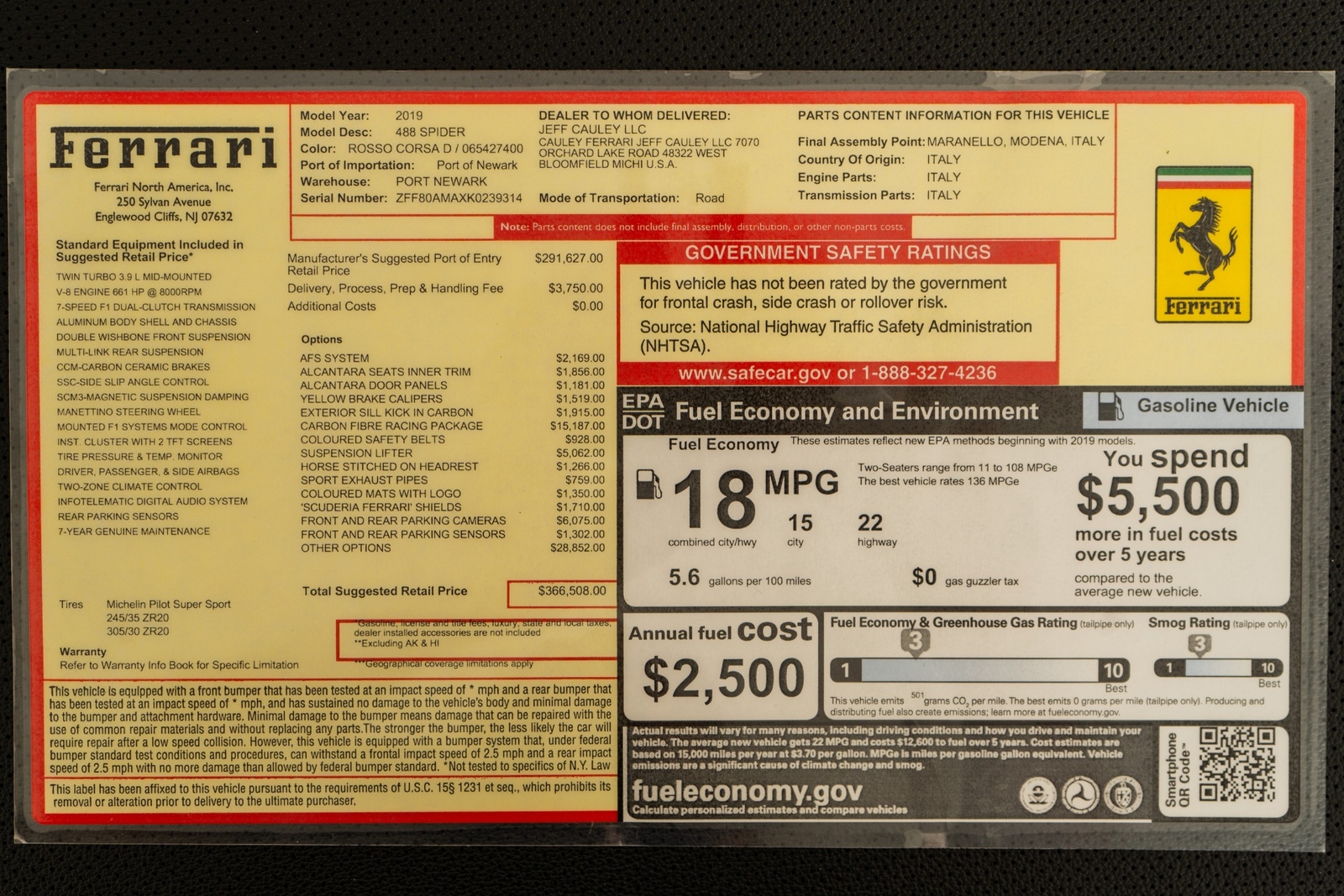
Task: Select the Gasoline Vehicle label
Action: point(1212,406)
